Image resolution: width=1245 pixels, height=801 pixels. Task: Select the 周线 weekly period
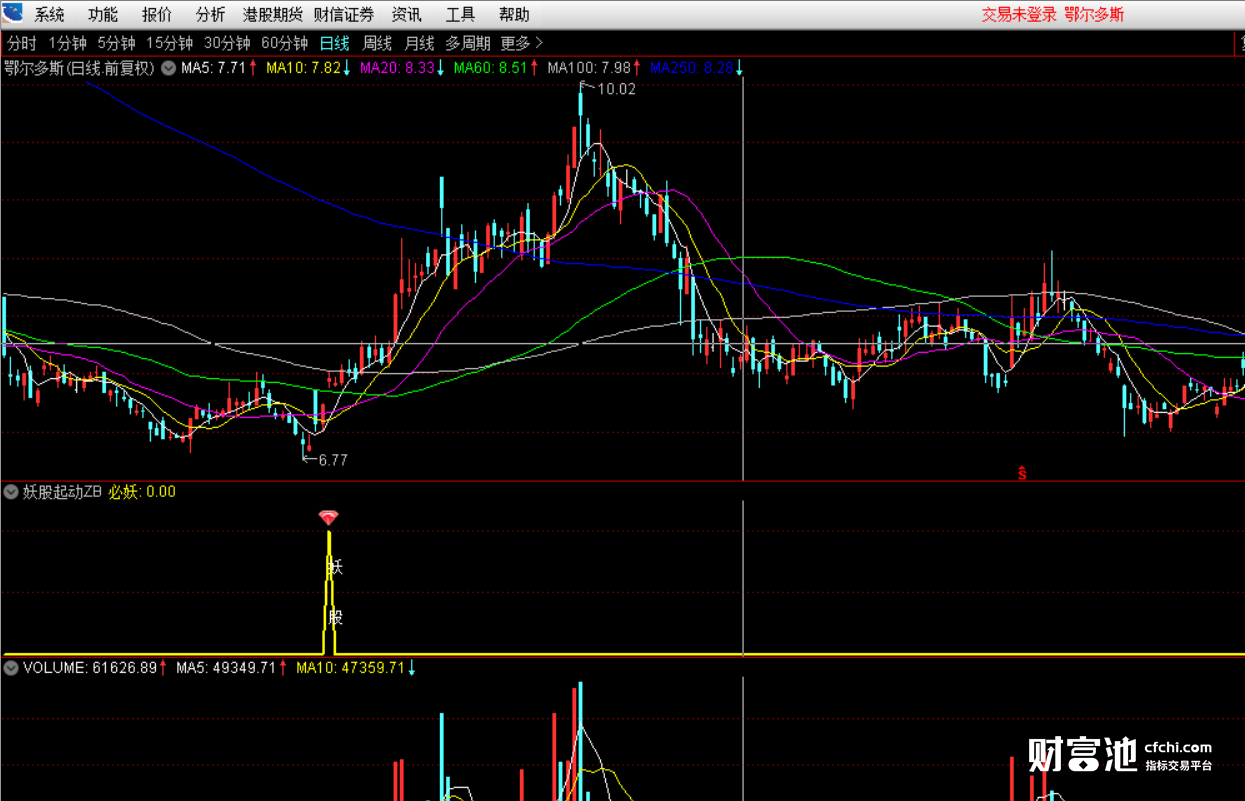point(377,43)
